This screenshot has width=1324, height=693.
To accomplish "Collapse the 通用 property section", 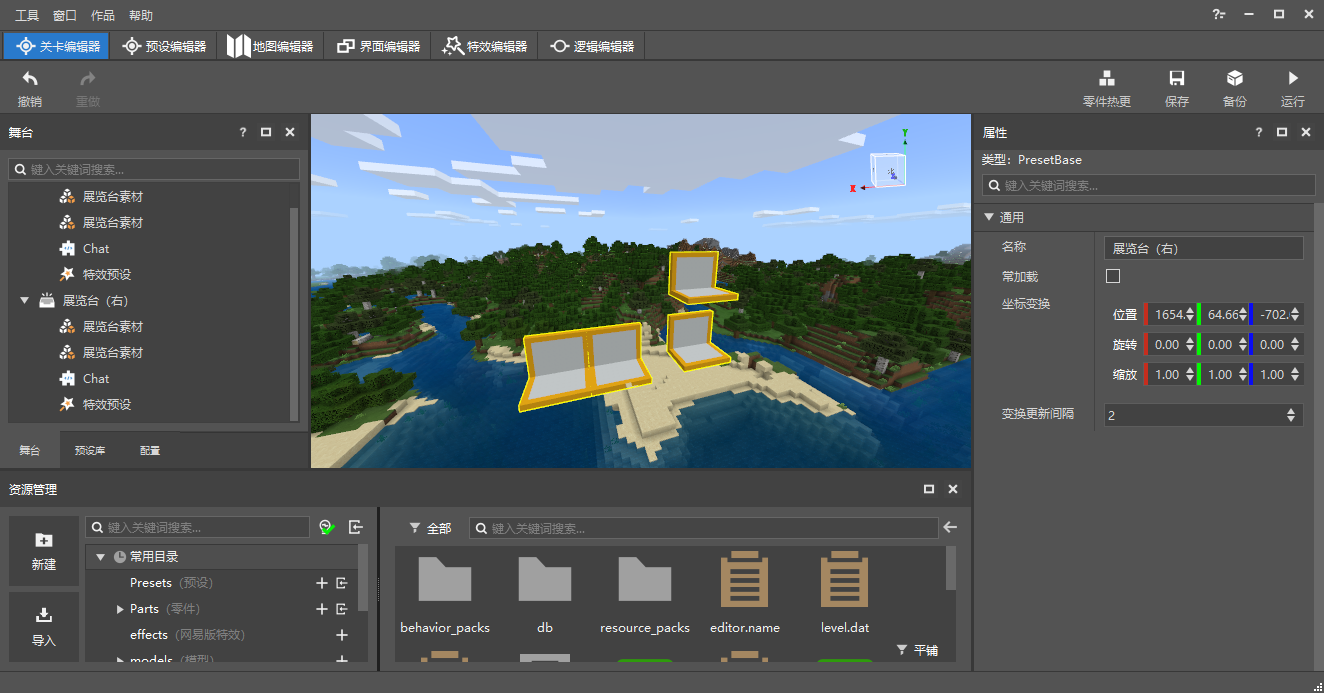I will pyautogui.click(x=989, y=217).
